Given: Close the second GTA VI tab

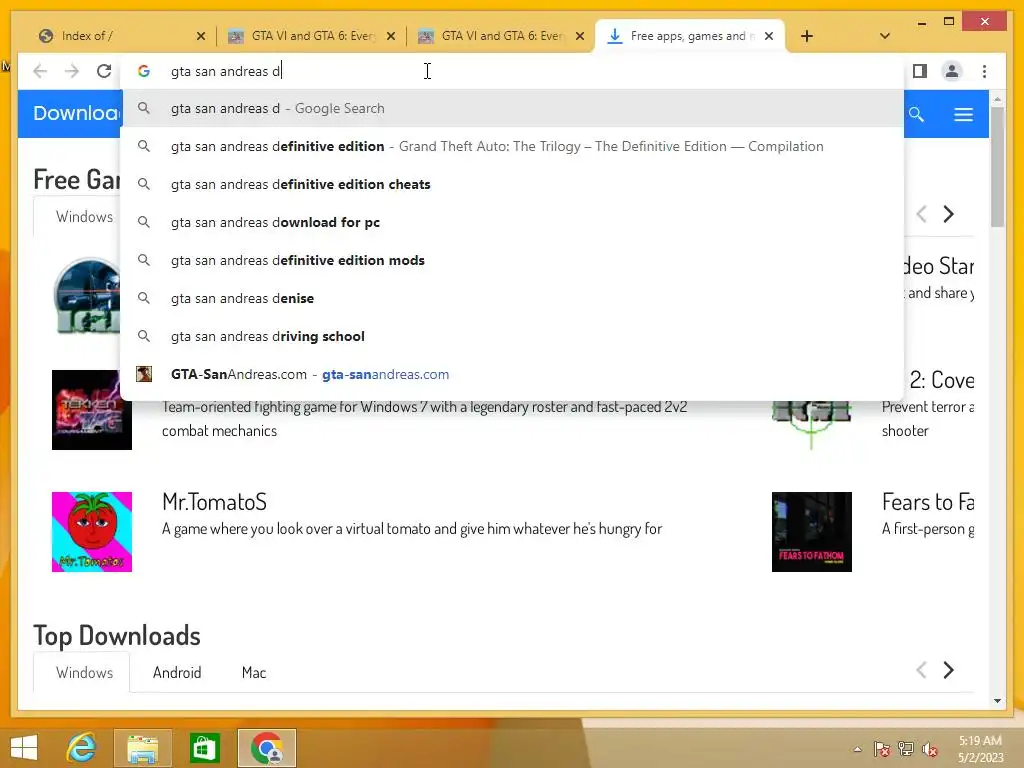Looking at the screenshot, I should [580, 36].
